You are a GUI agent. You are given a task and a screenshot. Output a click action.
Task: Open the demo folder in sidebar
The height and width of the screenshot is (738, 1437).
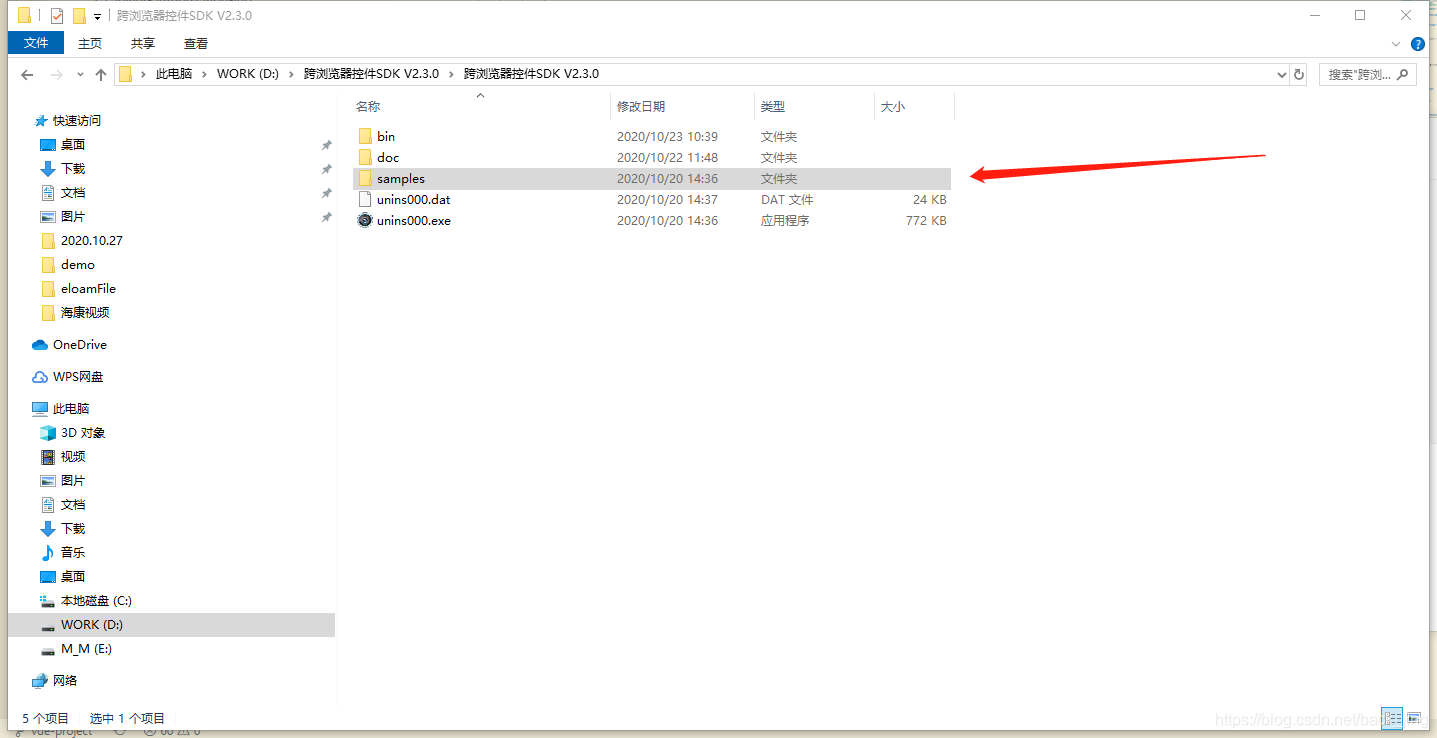coord(77,264)
